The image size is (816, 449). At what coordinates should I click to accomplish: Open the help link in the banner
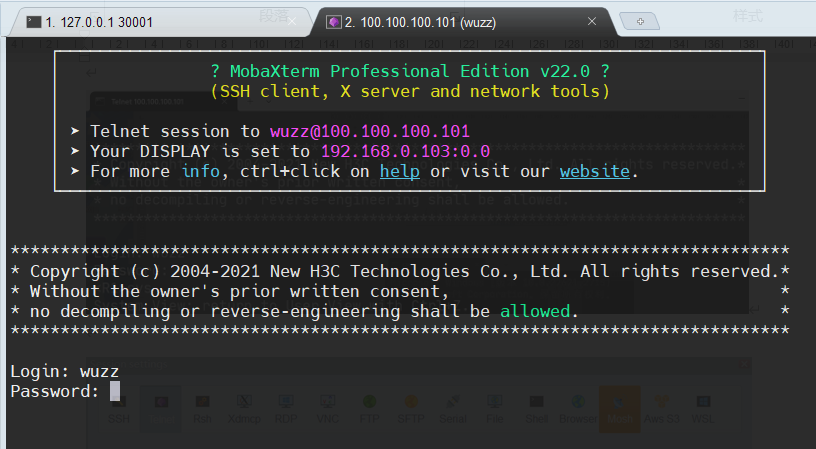pyautogui.click(x=400, y=171)
